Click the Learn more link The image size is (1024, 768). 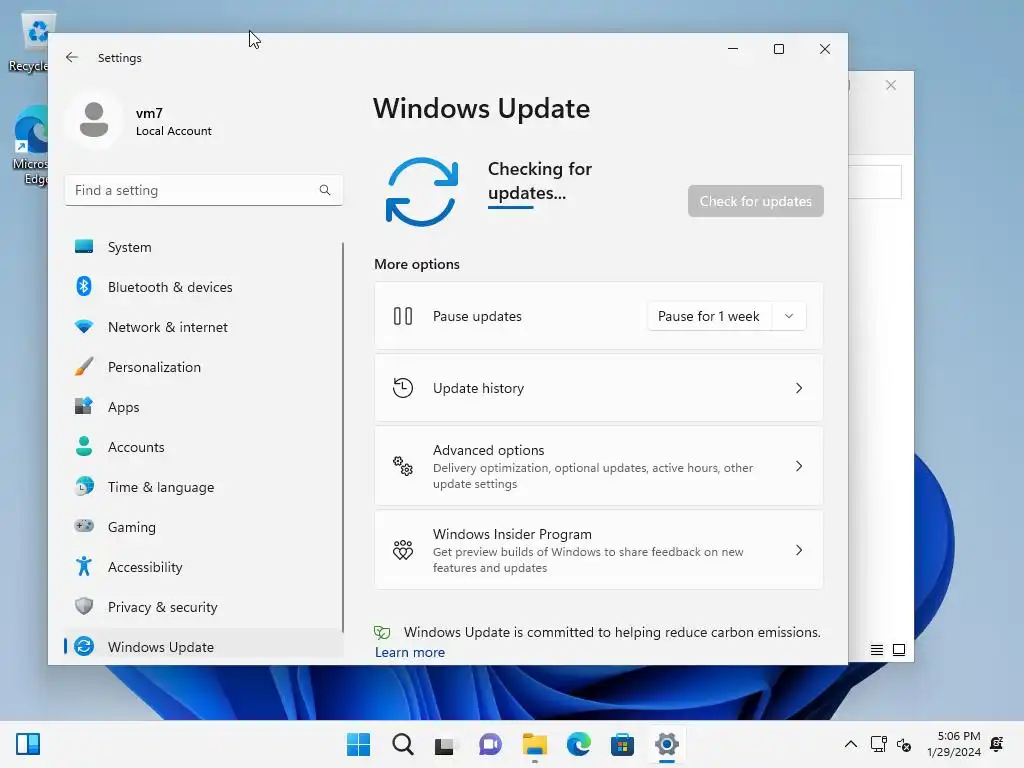(409, 652)
